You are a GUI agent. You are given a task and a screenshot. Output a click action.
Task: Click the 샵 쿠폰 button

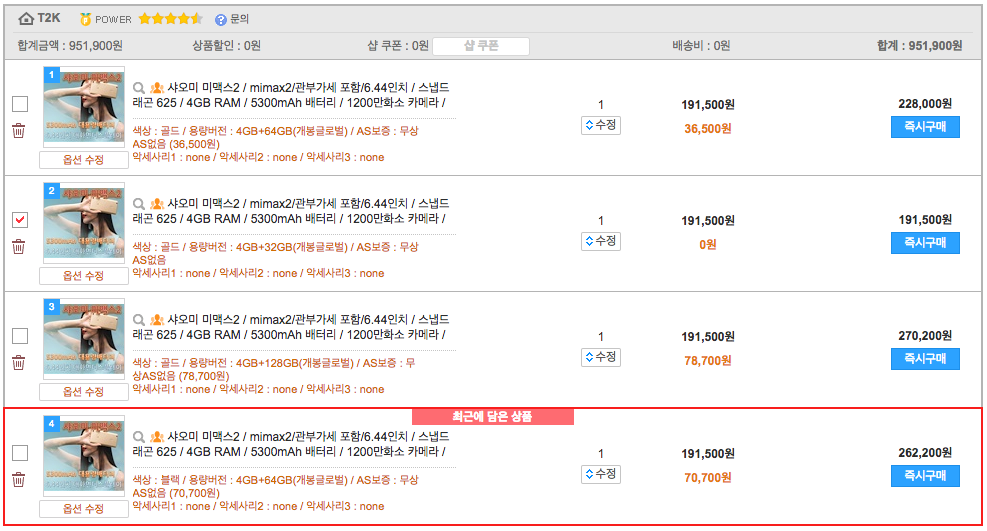pyautogui.click(x=481, y=46)
